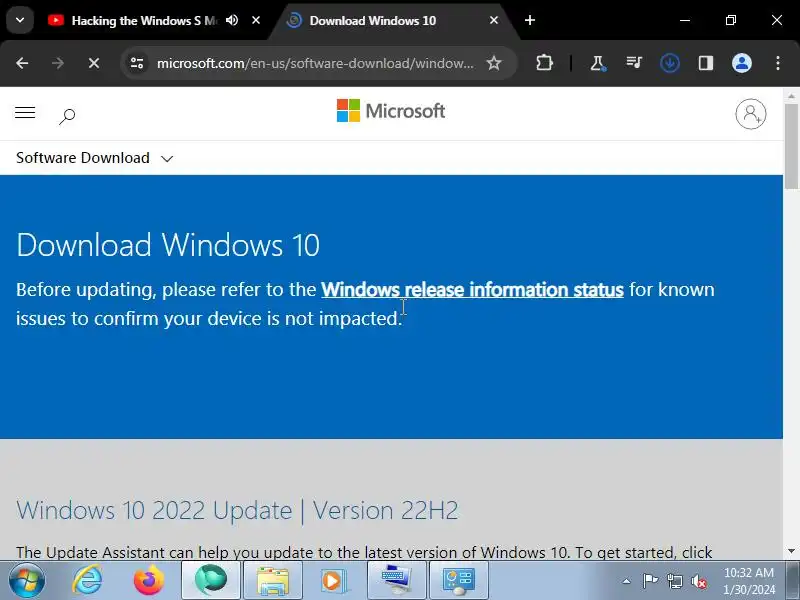The height and width of the screenshot is (600, 800).
Task: View site information icon in address bar
Action: (x=137, y=63)
